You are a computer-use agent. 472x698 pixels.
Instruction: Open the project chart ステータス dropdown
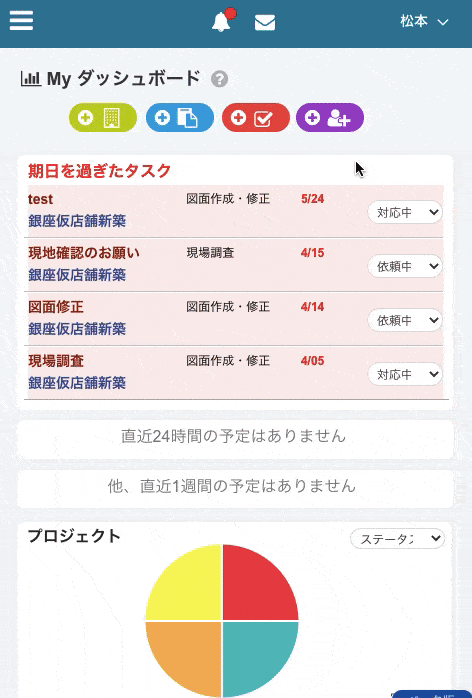[397, 539]
